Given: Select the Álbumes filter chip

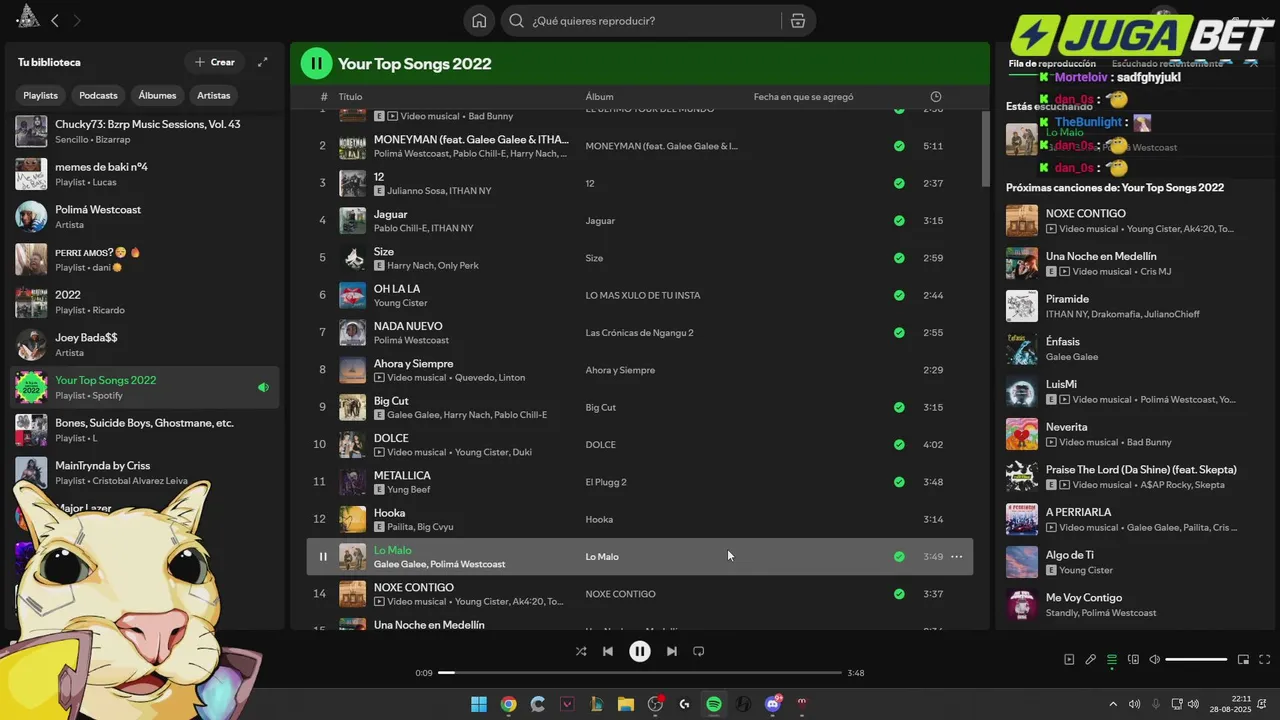Looking at the screenshot, I should pyautogui.click(x=157, y=95).
